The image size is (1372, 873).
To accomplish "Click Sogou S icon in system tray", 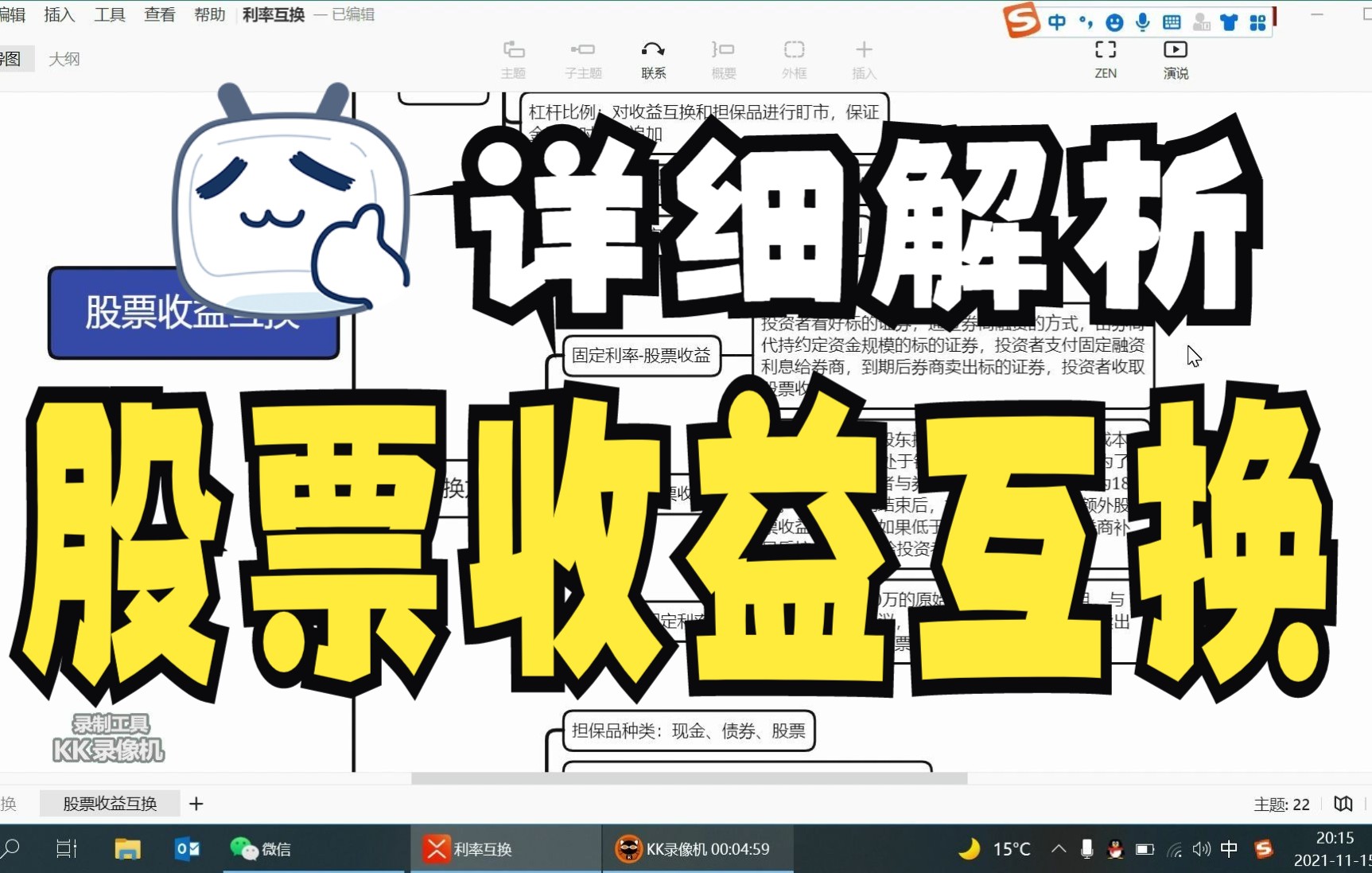I will click(x=1264, y=849).
